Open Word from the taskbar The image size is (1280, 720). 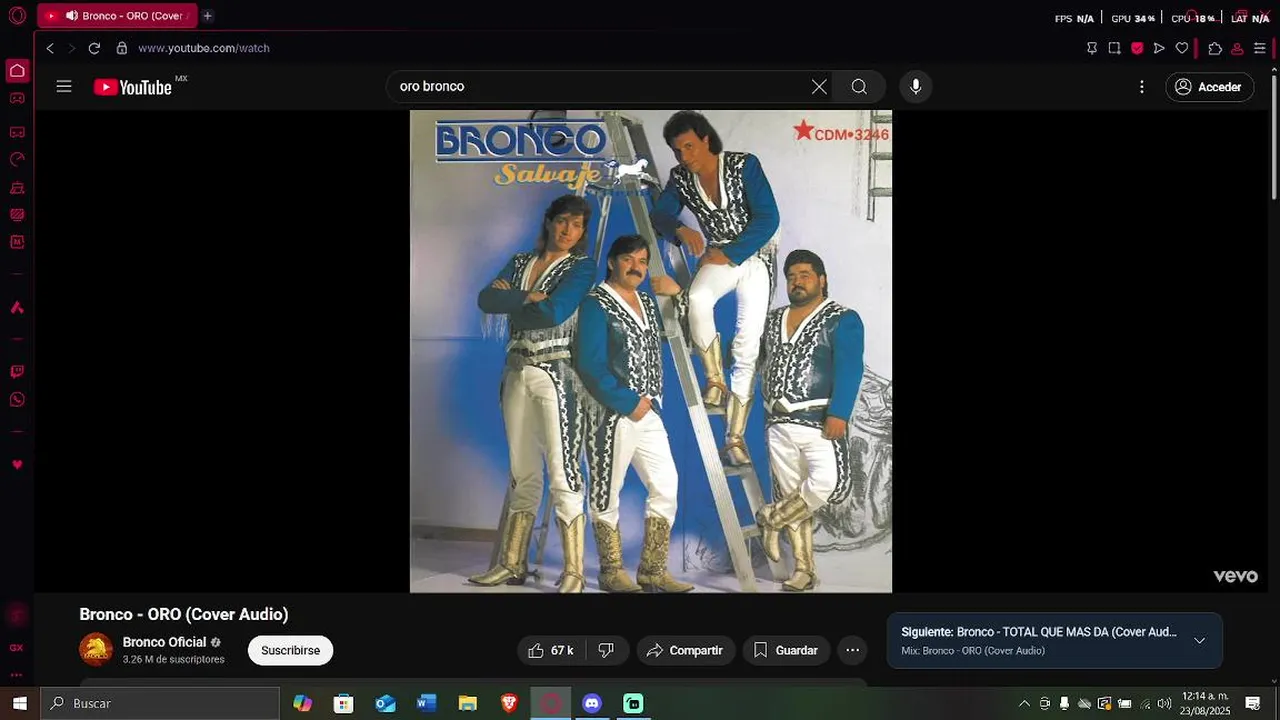[x=427, y=703]
